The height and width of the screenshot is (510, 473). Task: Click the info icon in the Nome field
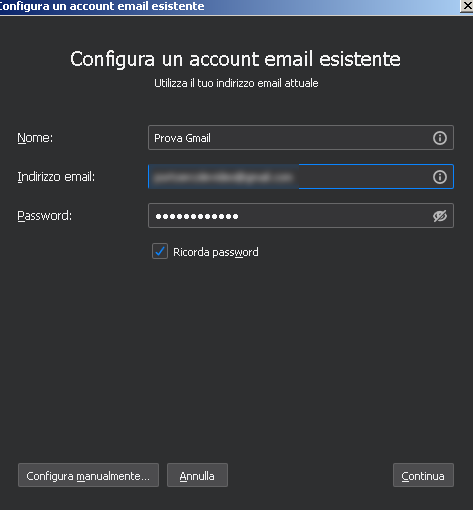tap(440, 138)
